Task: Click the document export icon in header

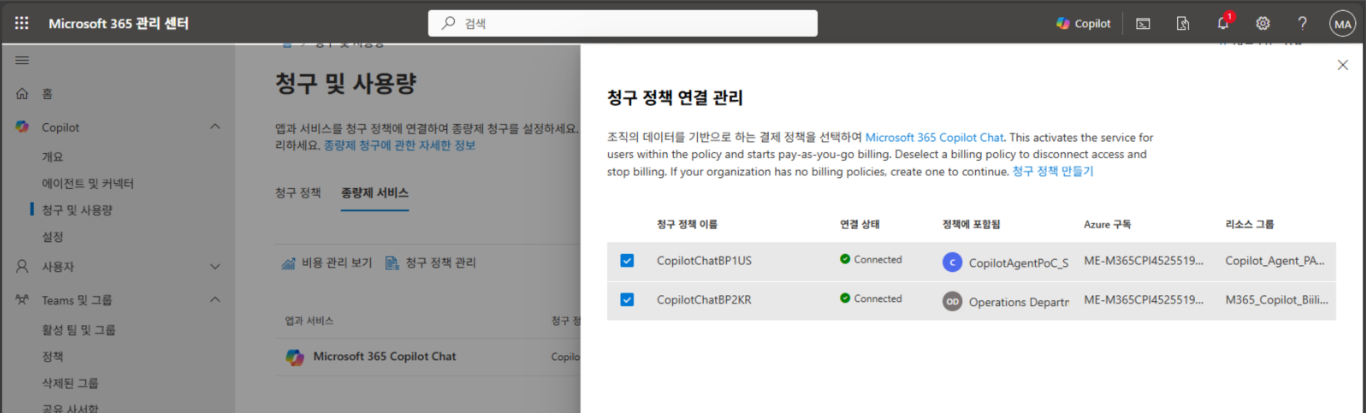Action: click(x=1183, y=23)
